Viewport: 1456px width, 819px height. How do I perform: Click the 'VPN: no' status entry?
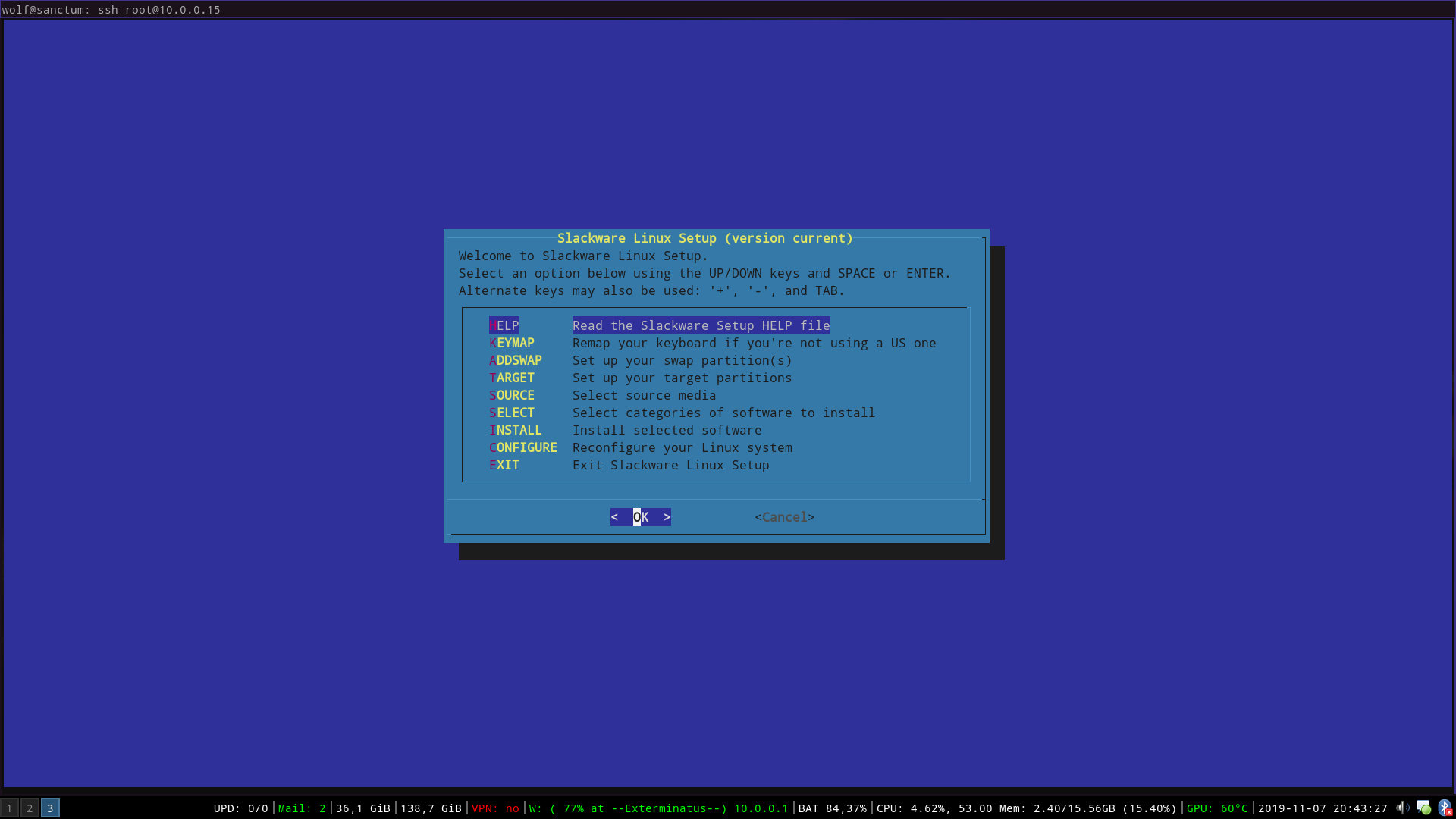click(496, 808)
